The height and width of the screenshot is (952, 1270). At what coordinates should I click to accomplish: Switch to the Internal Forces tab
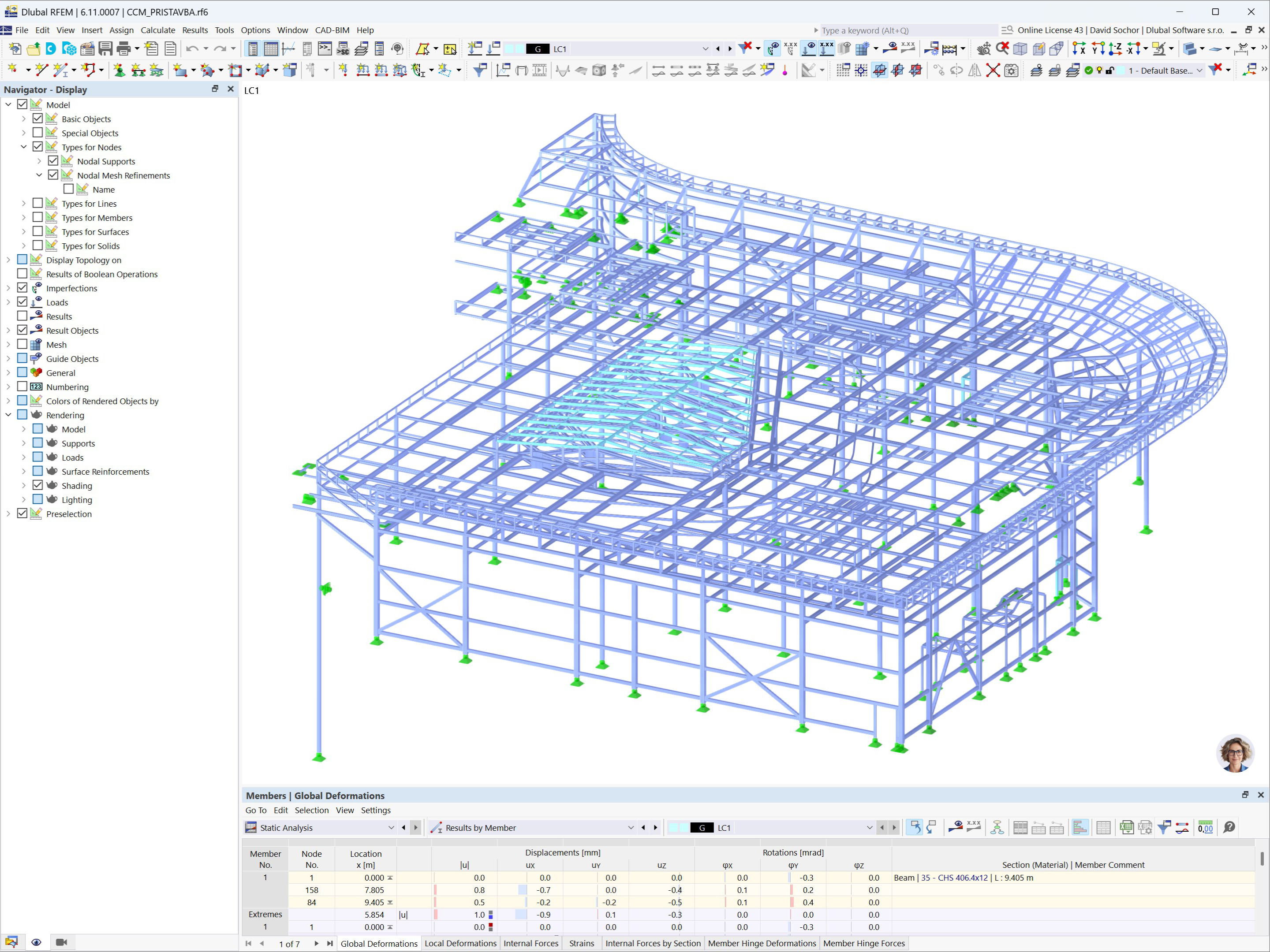point(530,943)
